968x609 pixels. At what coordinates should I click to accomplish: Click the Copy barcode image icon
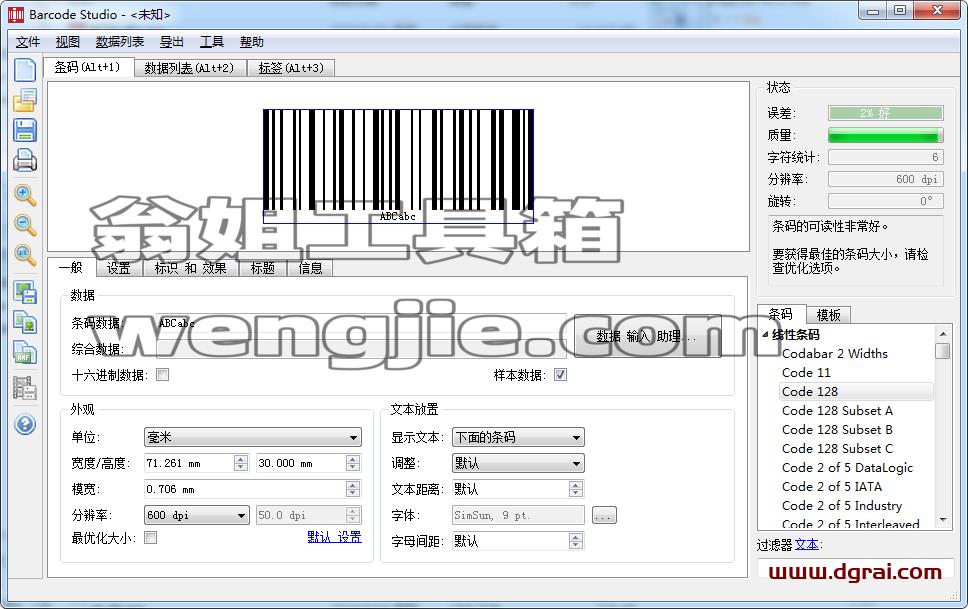[25, 322]
